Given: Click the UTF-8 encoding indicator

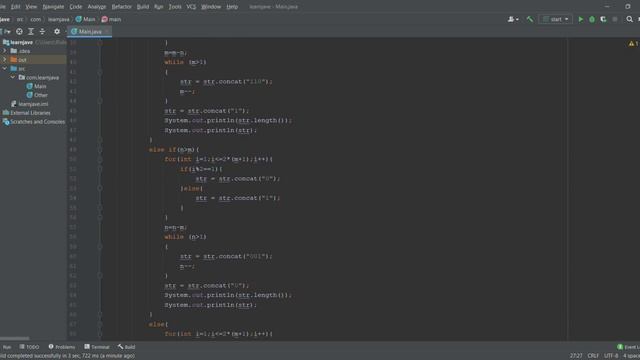Looking at the screenshot, I should click(611, 356).
